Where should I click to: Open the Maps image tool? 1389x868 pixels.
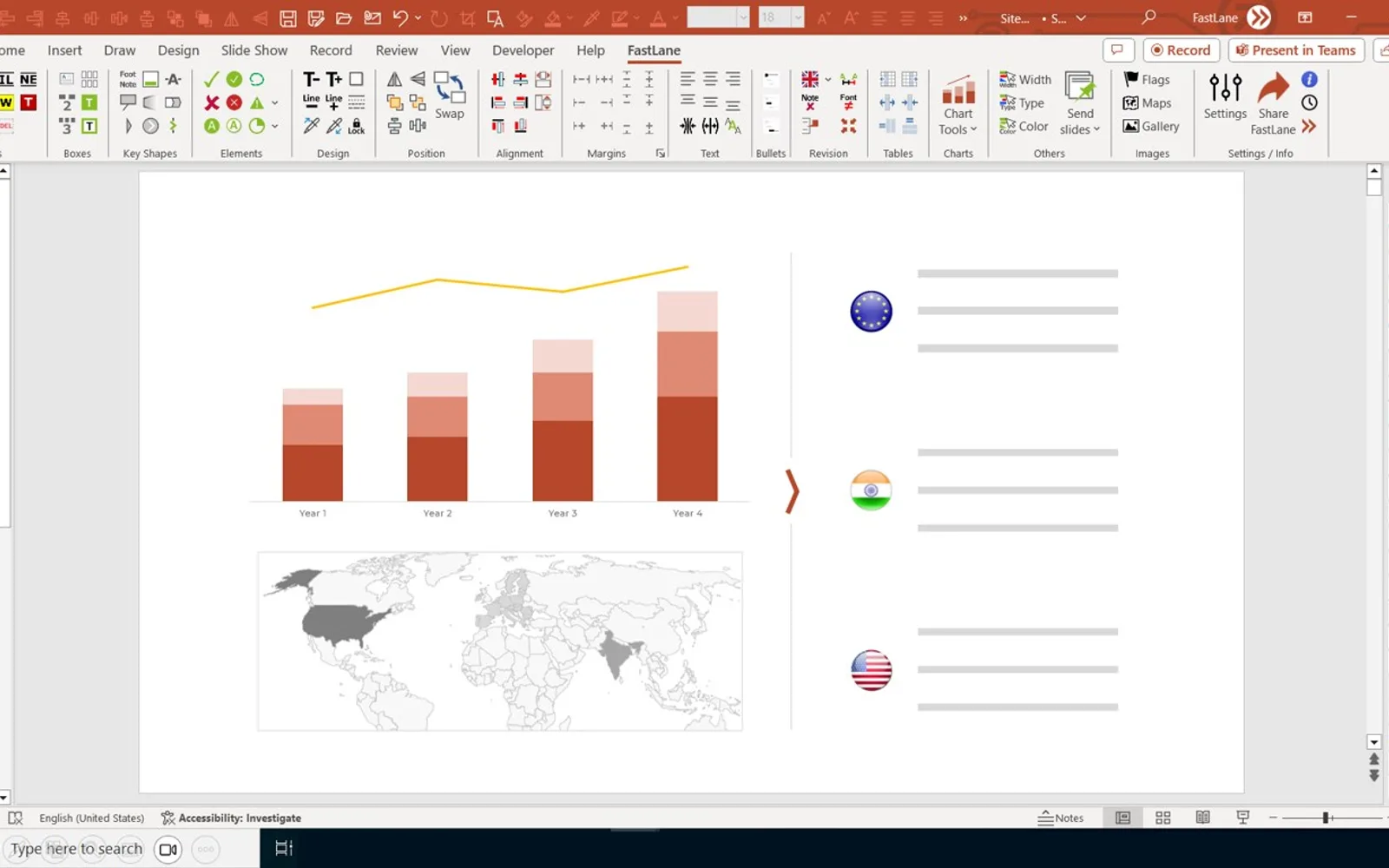1147,103
